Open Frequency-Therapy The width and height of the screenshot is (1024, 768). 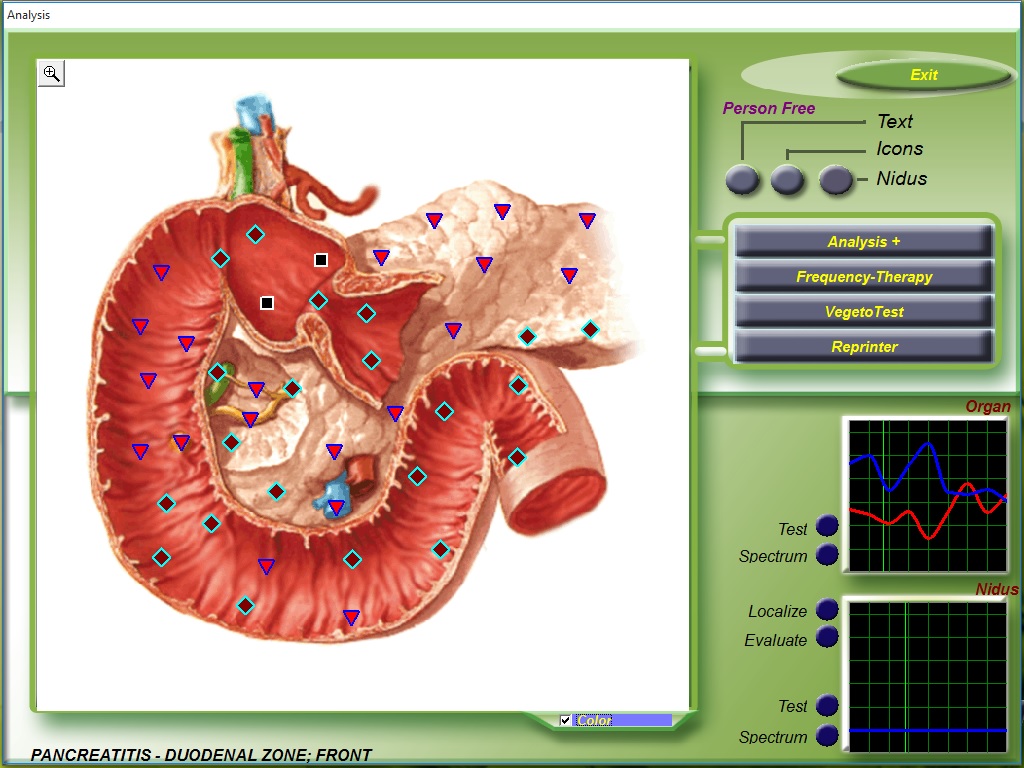pyautogui.click(x=864, y=277)
